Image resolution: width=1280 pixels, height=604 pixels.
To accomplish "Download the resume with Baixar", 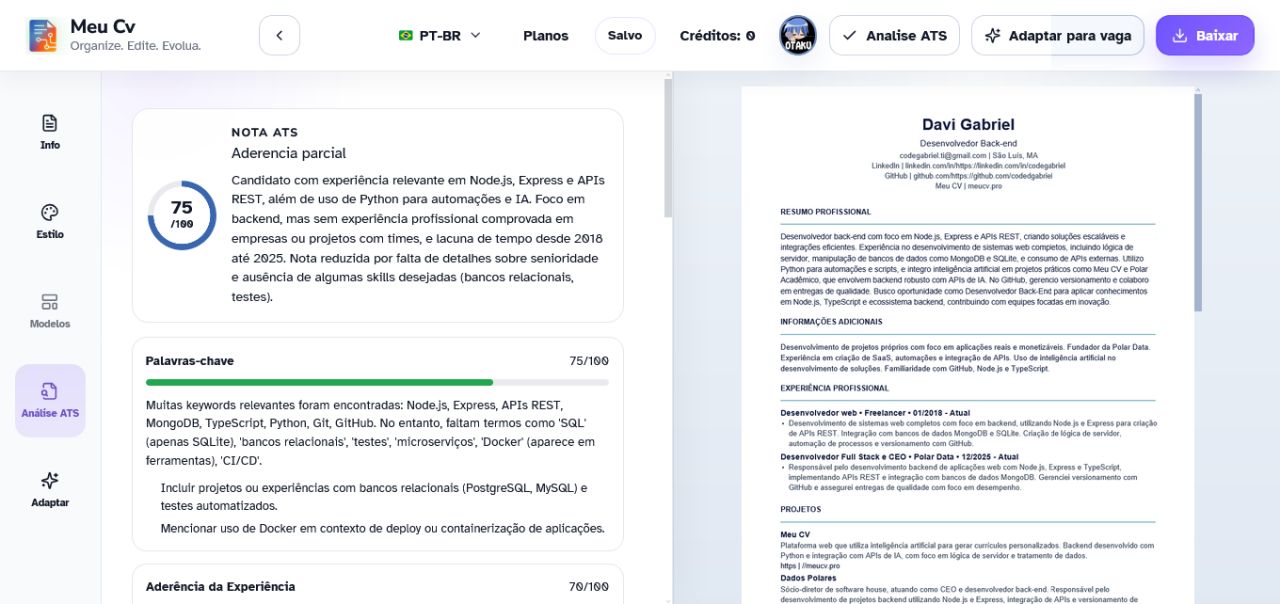I will [1205, 36].
